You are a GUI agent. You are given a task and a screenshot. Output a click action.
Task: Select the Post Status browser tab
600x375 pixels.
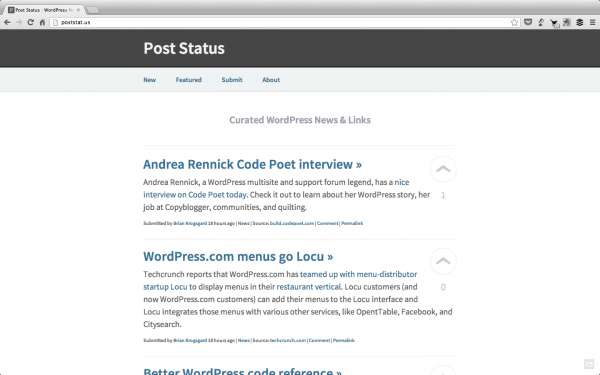pos(44,10)
